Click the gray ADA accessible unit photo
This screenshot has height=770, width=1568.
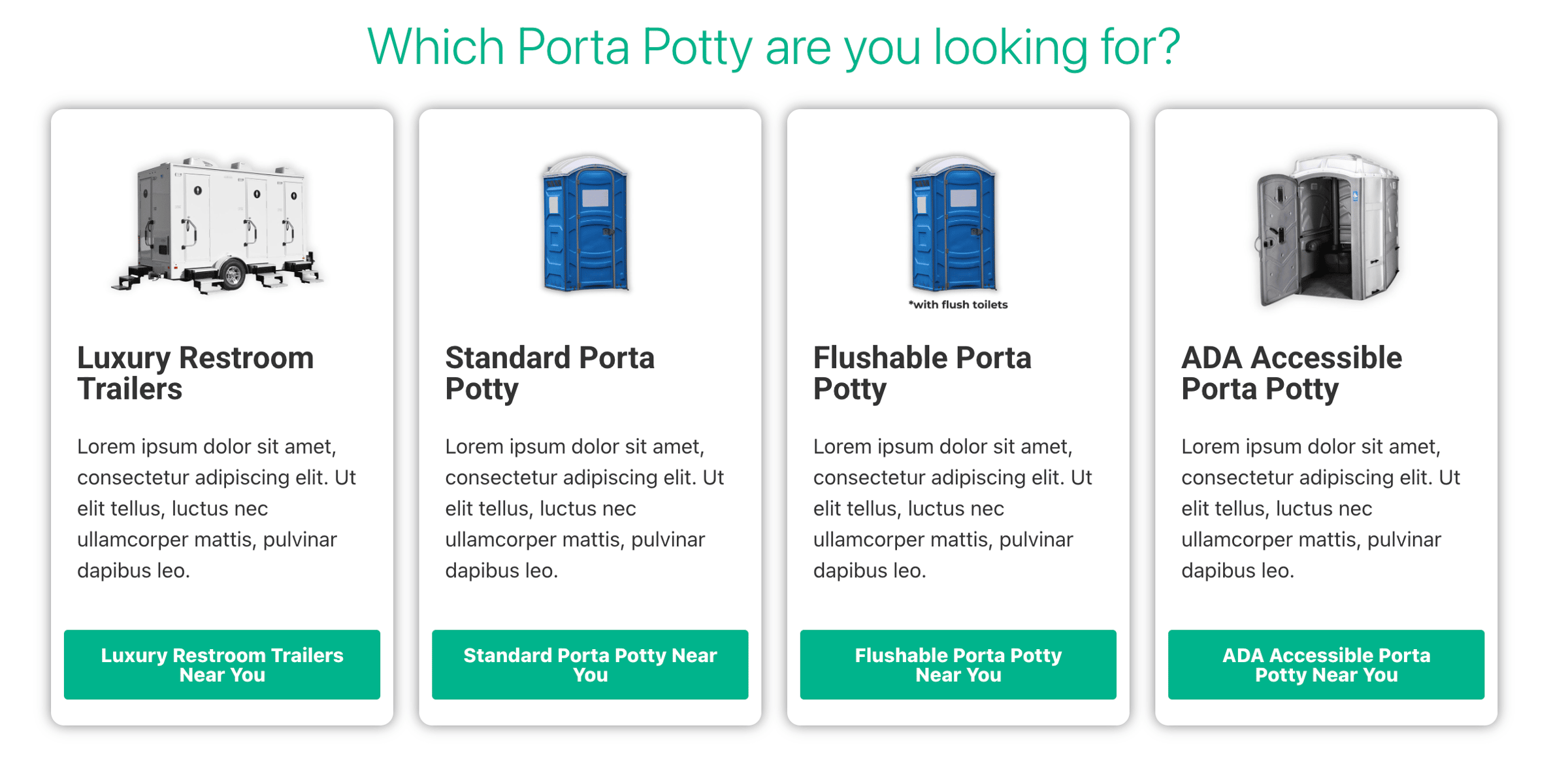point(1326,229)
